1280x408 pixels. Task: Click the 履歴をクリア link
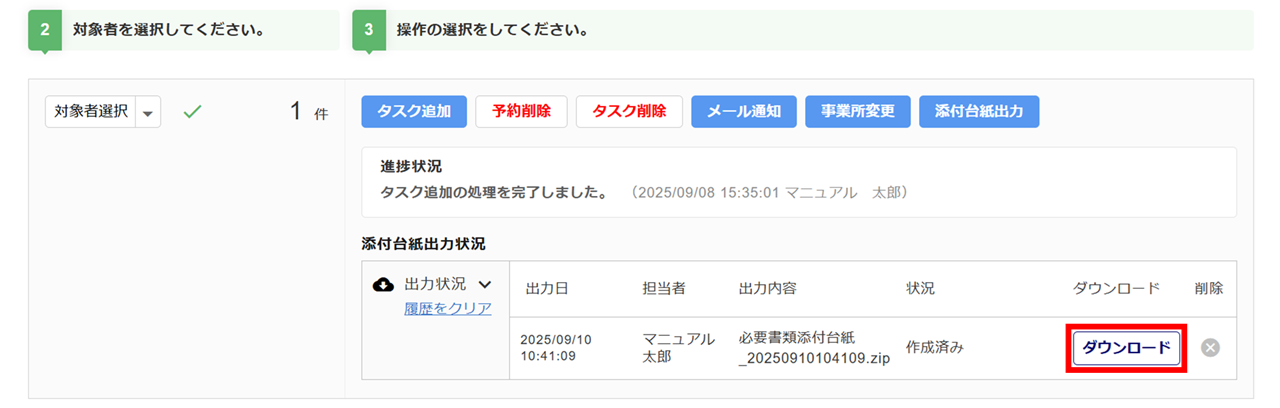point(448,308)
